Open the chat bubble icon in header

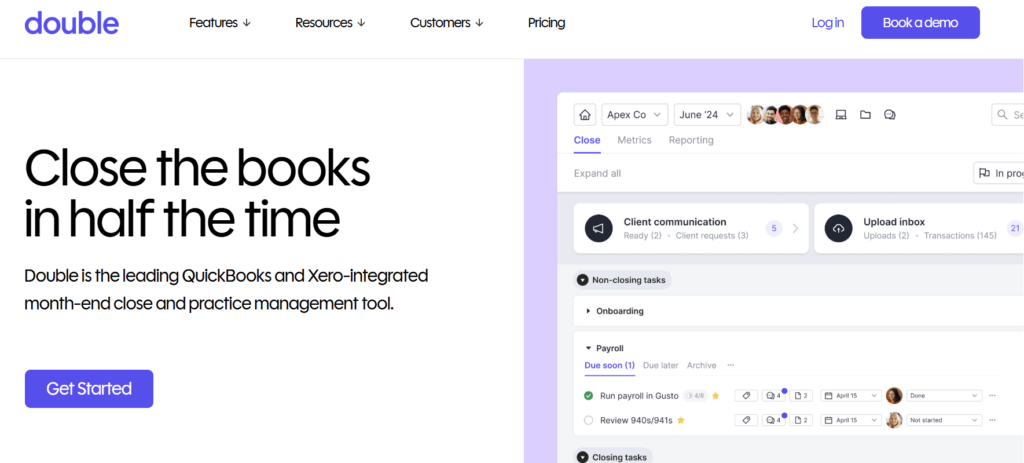point(889,115)
